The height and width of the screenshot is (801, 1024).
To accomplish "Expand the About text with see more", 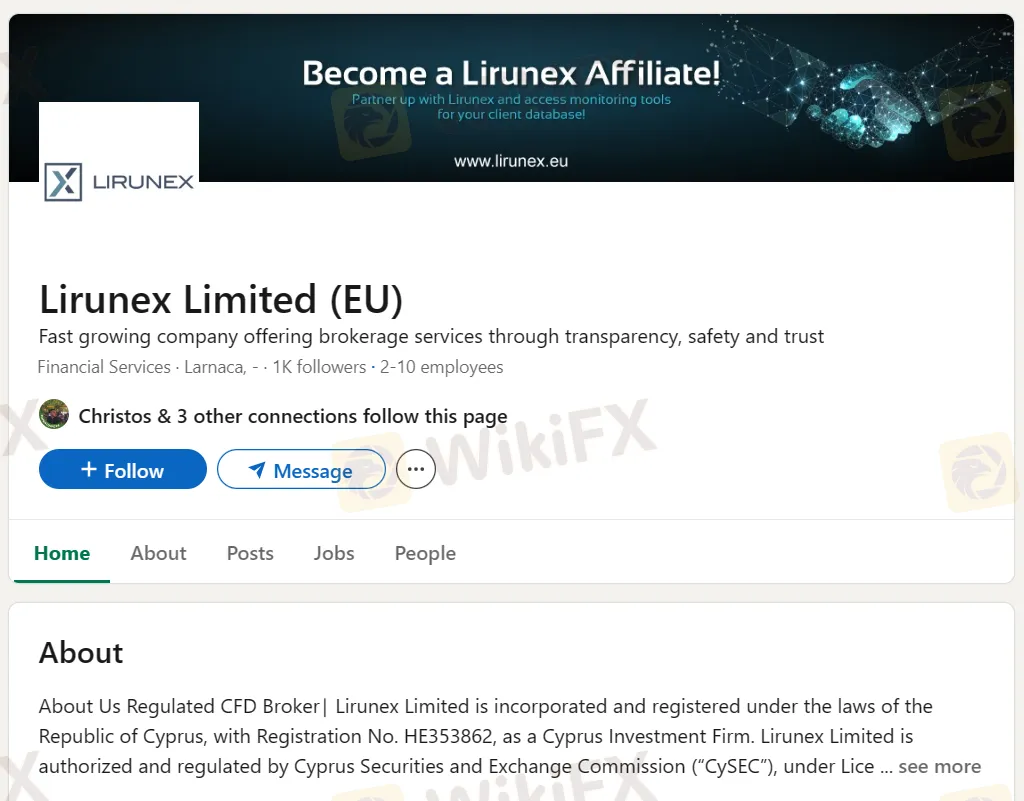I will tap(939, 766).
